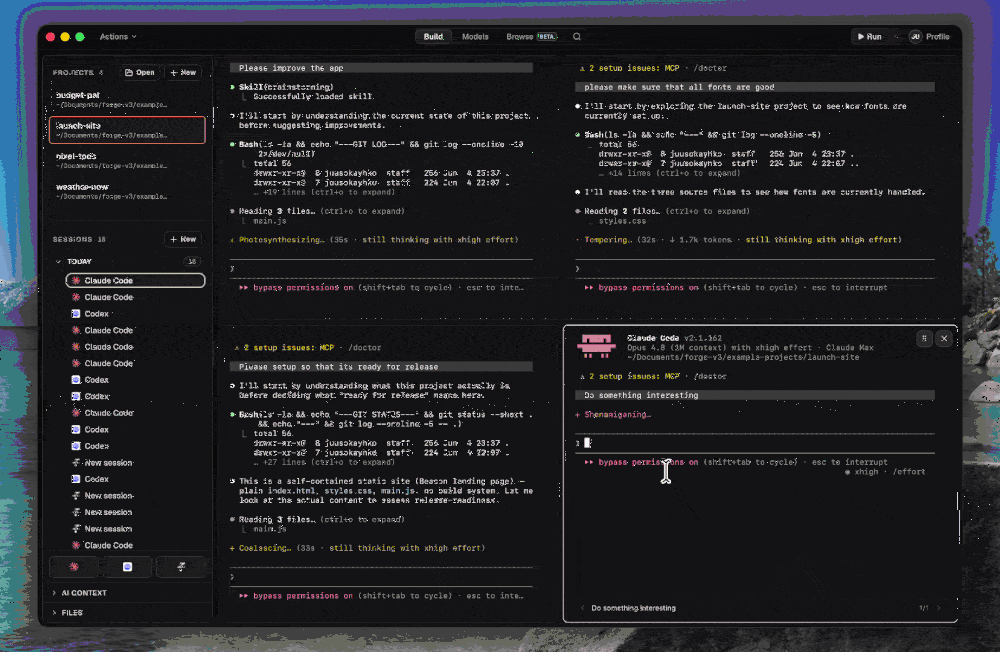Add a new project with + New in Projects
1000x652 pixels.
tap(183, 72)
